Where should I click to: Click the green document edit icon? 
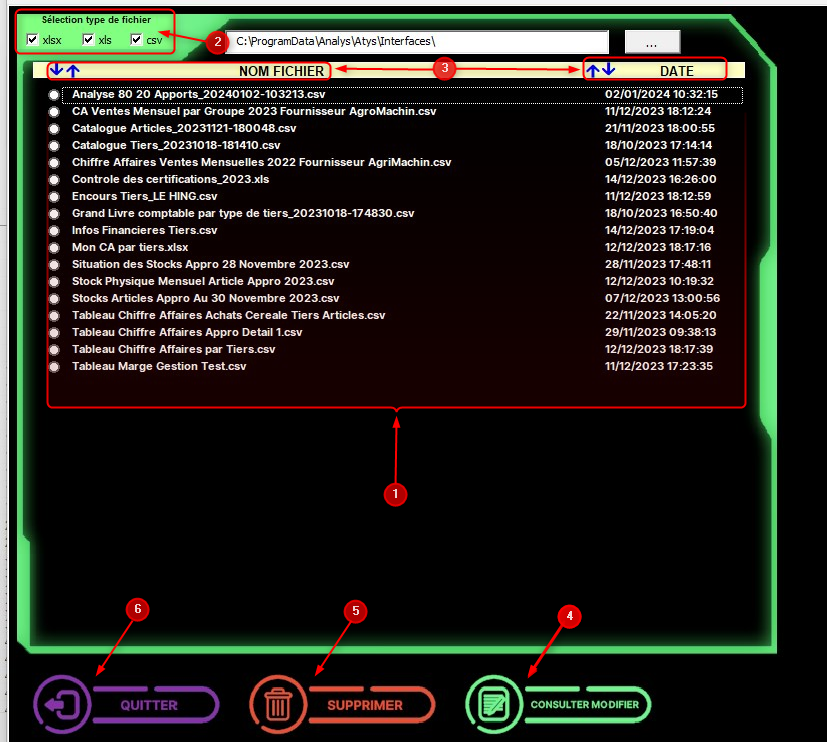click(493, 705)
